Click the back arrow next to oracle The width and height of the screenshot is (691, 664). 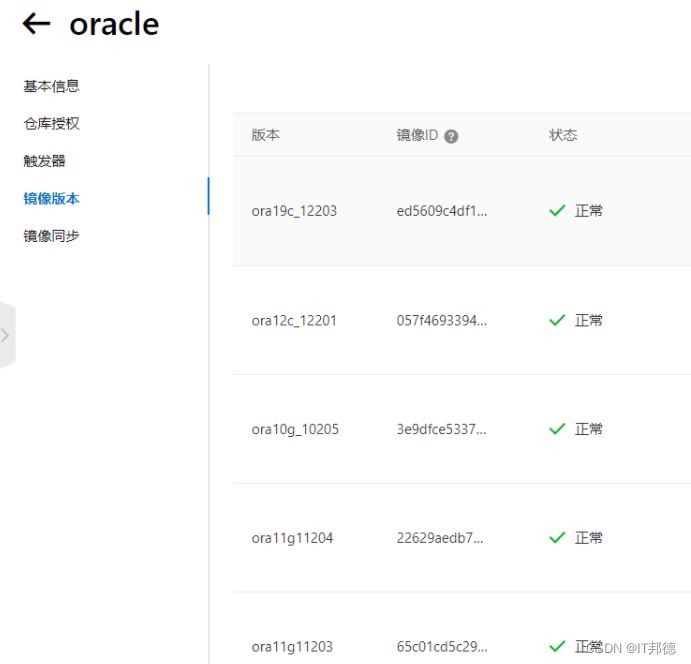click(x=36, y=24)
